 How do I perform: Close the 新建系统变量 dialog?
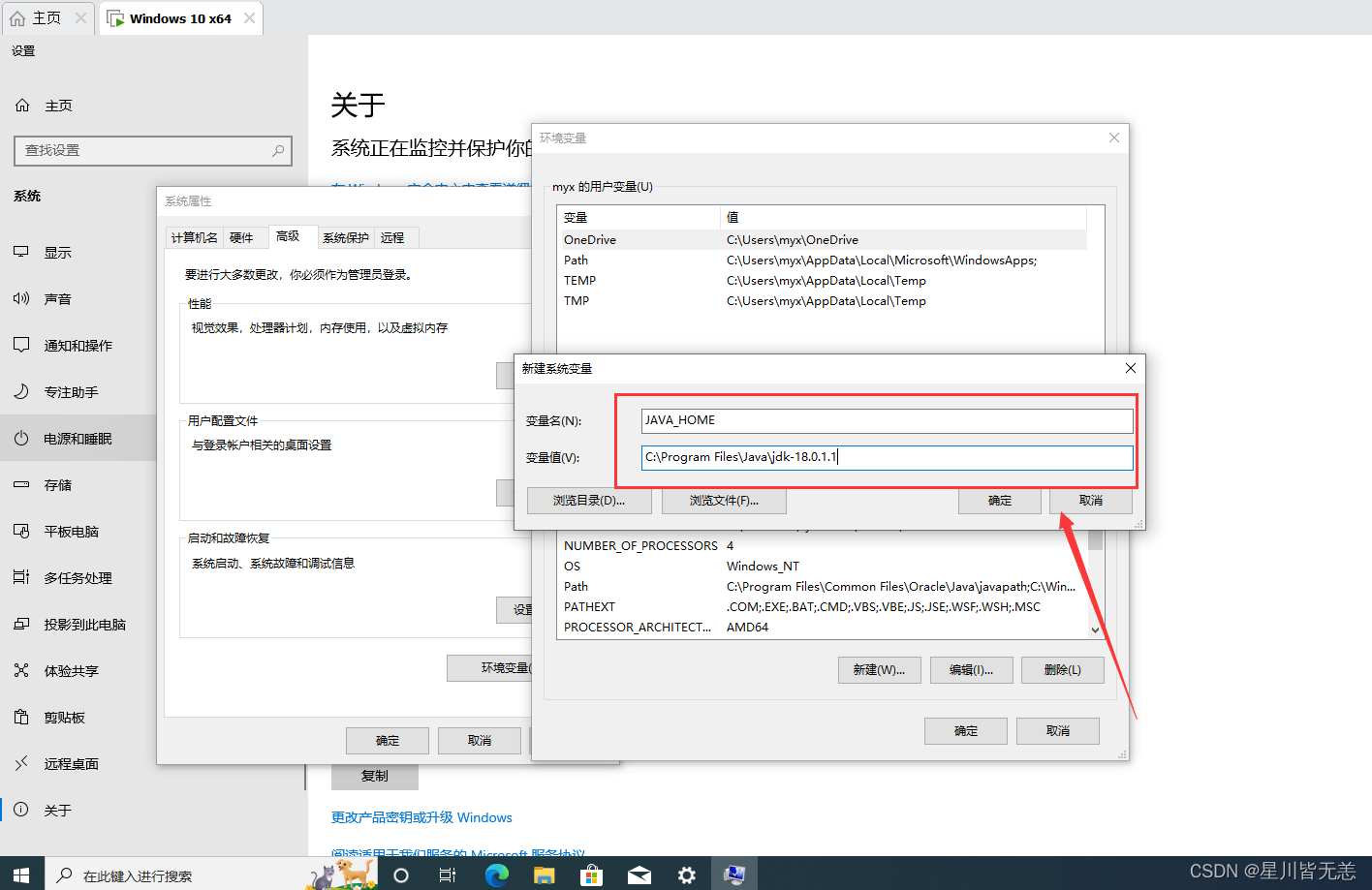(x=1131, y=368)
